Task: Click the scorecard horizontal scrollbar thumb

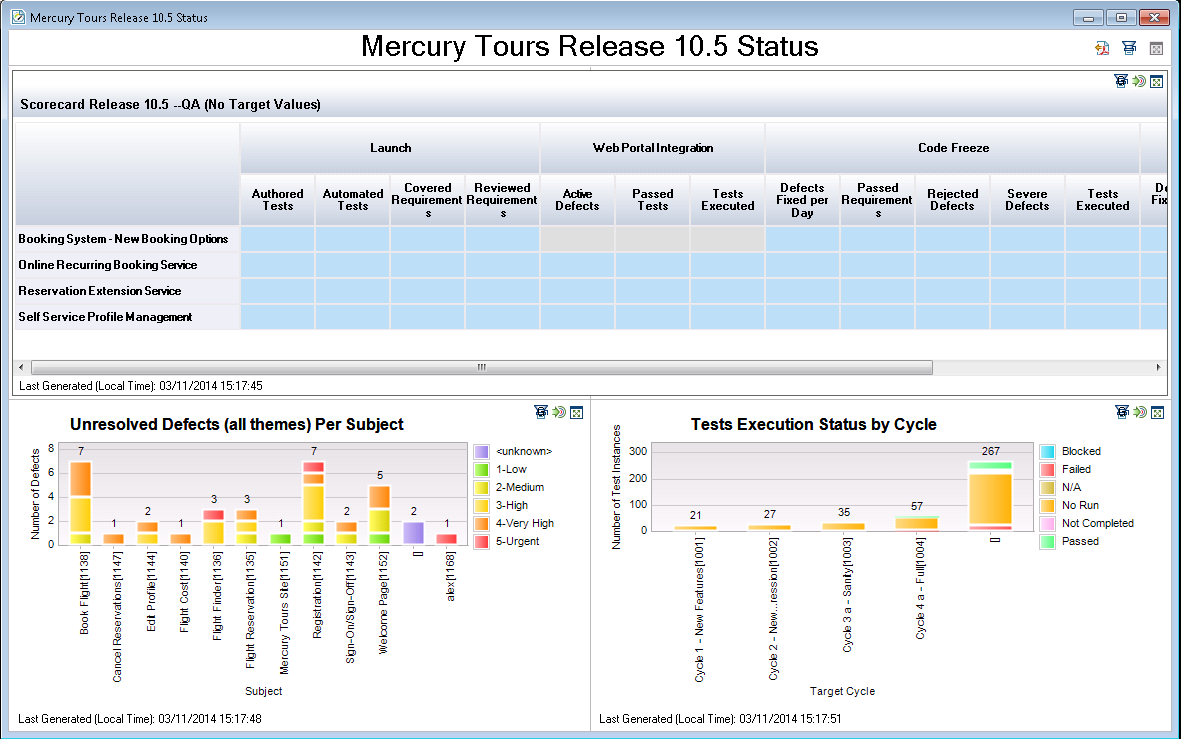Action: coord(482,368)
